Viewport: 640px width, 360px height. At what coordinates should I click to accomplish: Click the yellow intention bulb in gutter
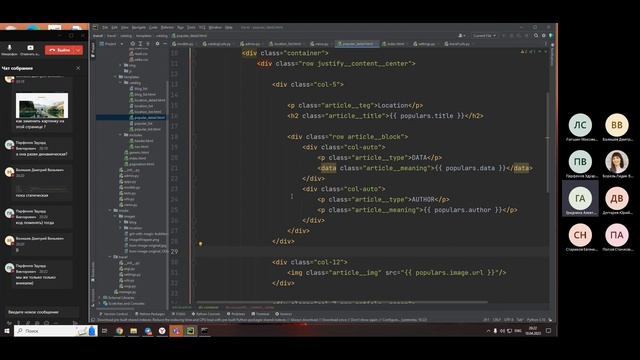click(200, 244)
